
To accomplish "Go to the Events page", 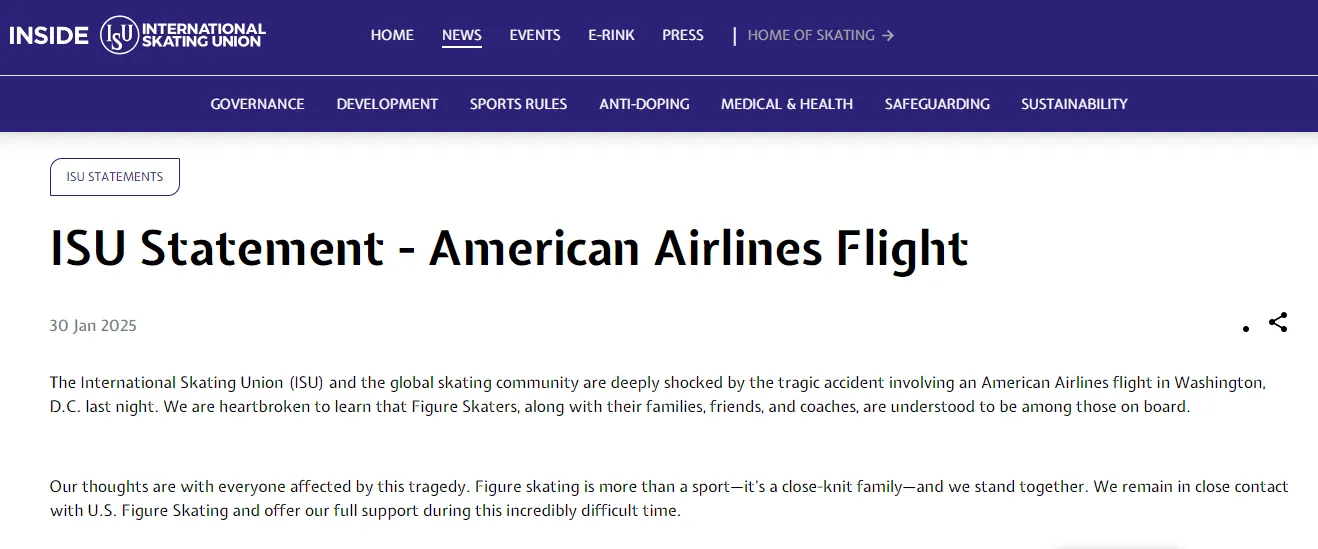I will click(535, 35).
